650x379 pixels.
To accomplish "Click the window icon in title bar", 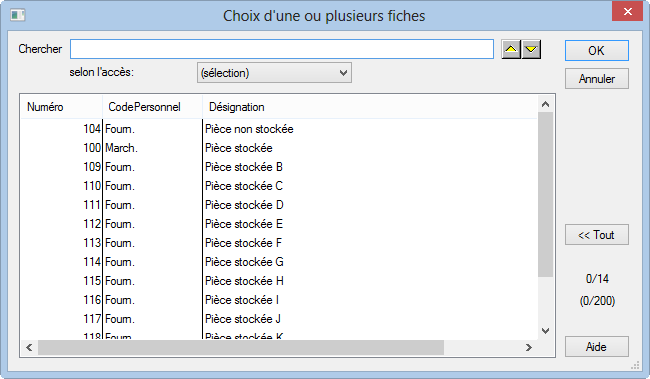I will pyautogui.click(x=17, y=15).
